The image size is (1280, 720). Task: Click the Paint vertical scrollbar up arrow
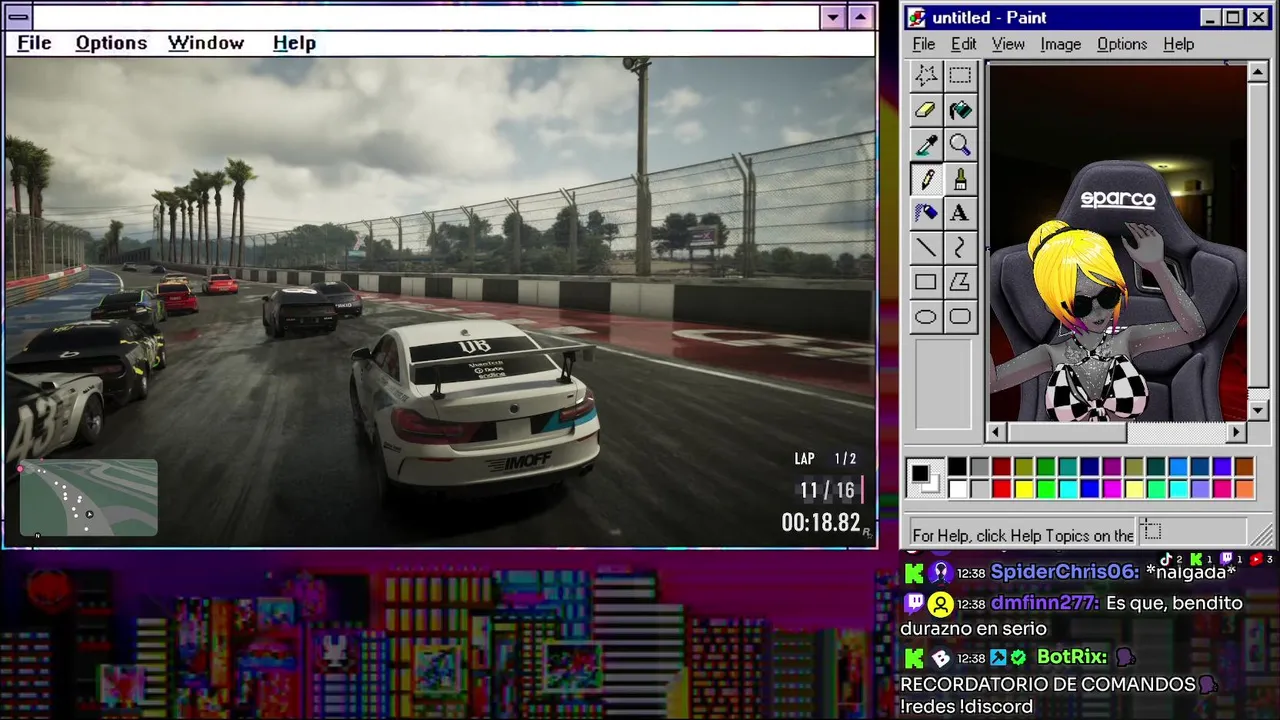coord(1258,73)
